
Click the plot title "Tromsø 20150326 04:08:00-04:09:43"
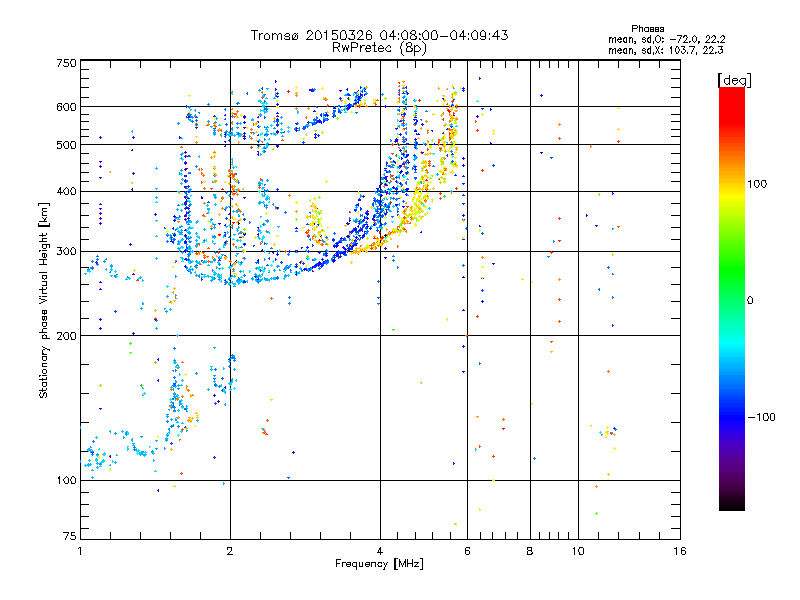(x=379, y=35)
